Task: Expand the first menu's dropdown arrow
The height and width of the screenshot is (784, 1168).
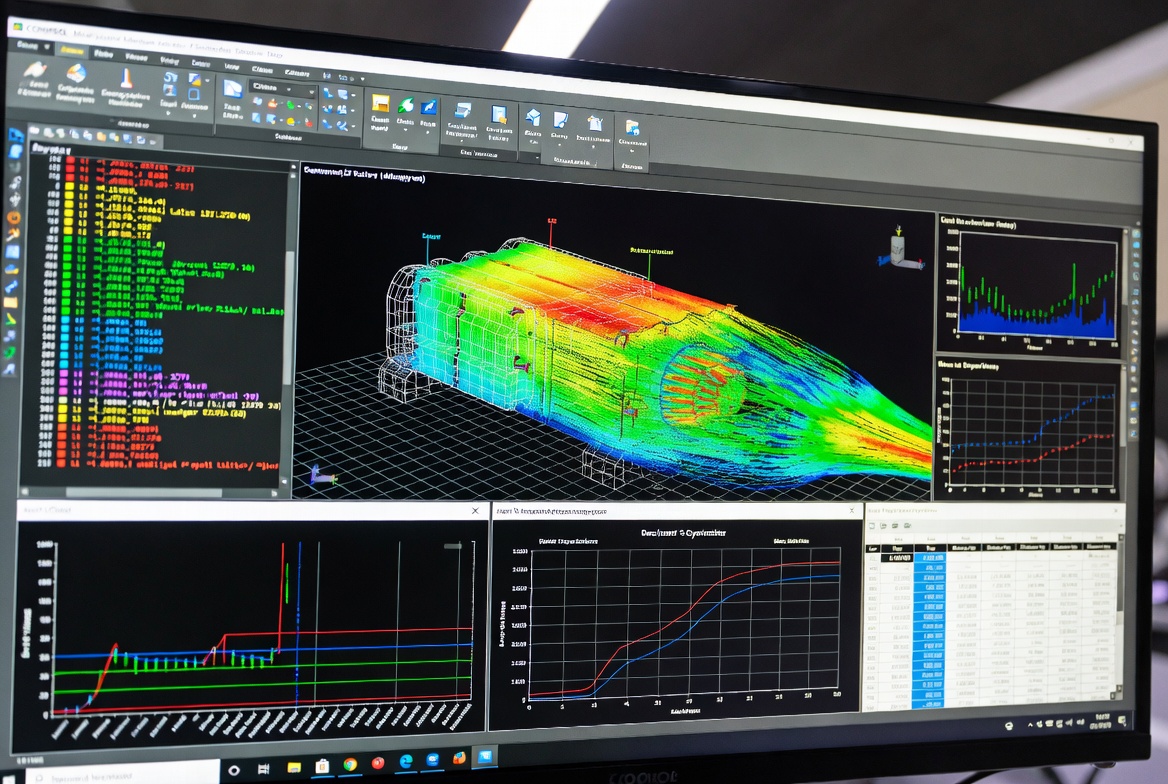Action: [x=47, y=46]
